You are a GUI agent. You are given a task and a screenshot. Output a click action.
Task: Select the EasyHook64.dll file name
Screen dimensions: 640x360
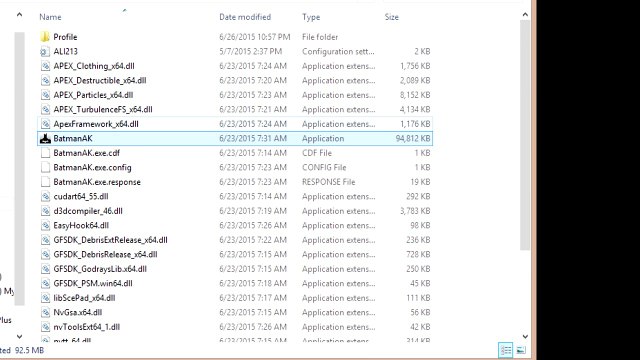coord(81,225)
